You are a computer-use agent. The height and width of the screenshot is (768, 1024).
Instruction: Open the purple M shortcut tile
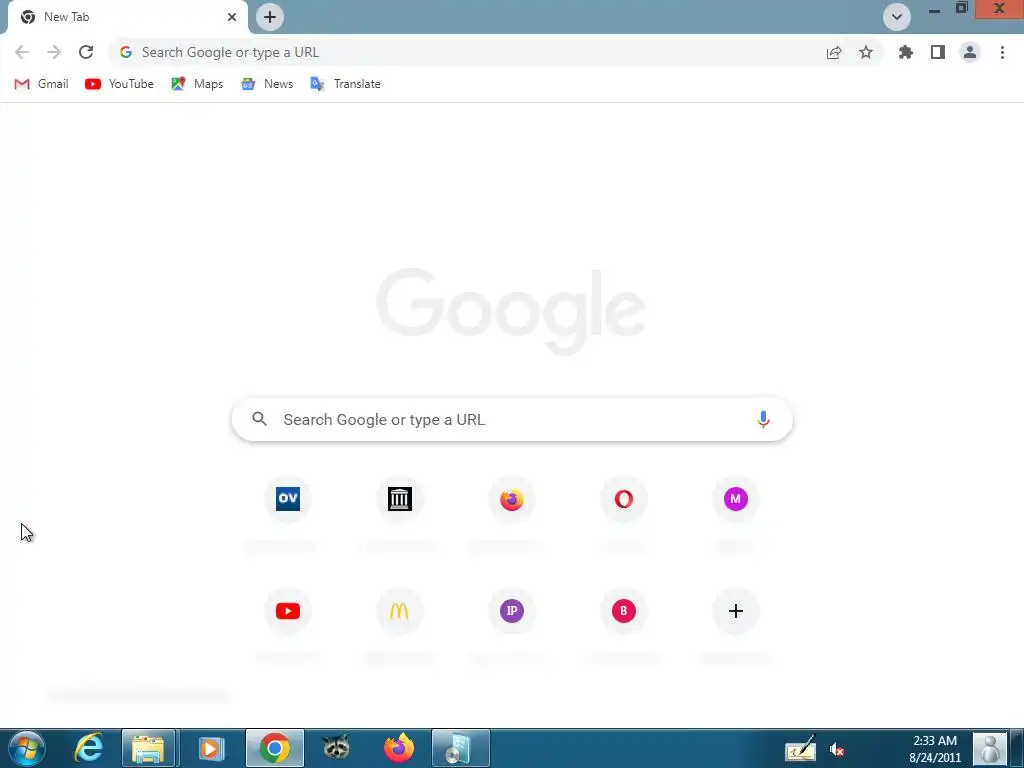(736, 499)
